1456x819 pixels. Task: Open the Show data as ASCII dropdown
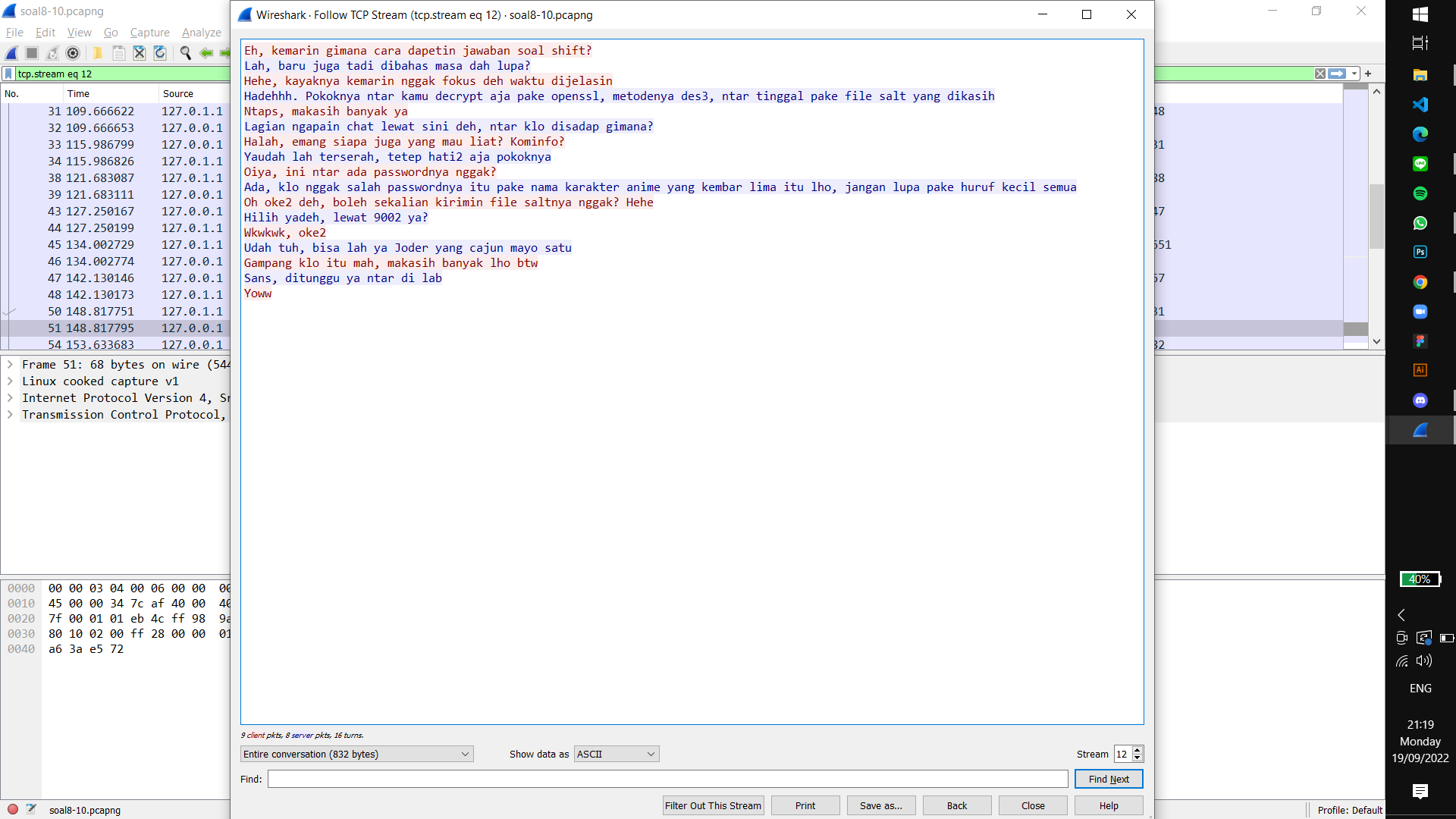[x=616, y=754]
